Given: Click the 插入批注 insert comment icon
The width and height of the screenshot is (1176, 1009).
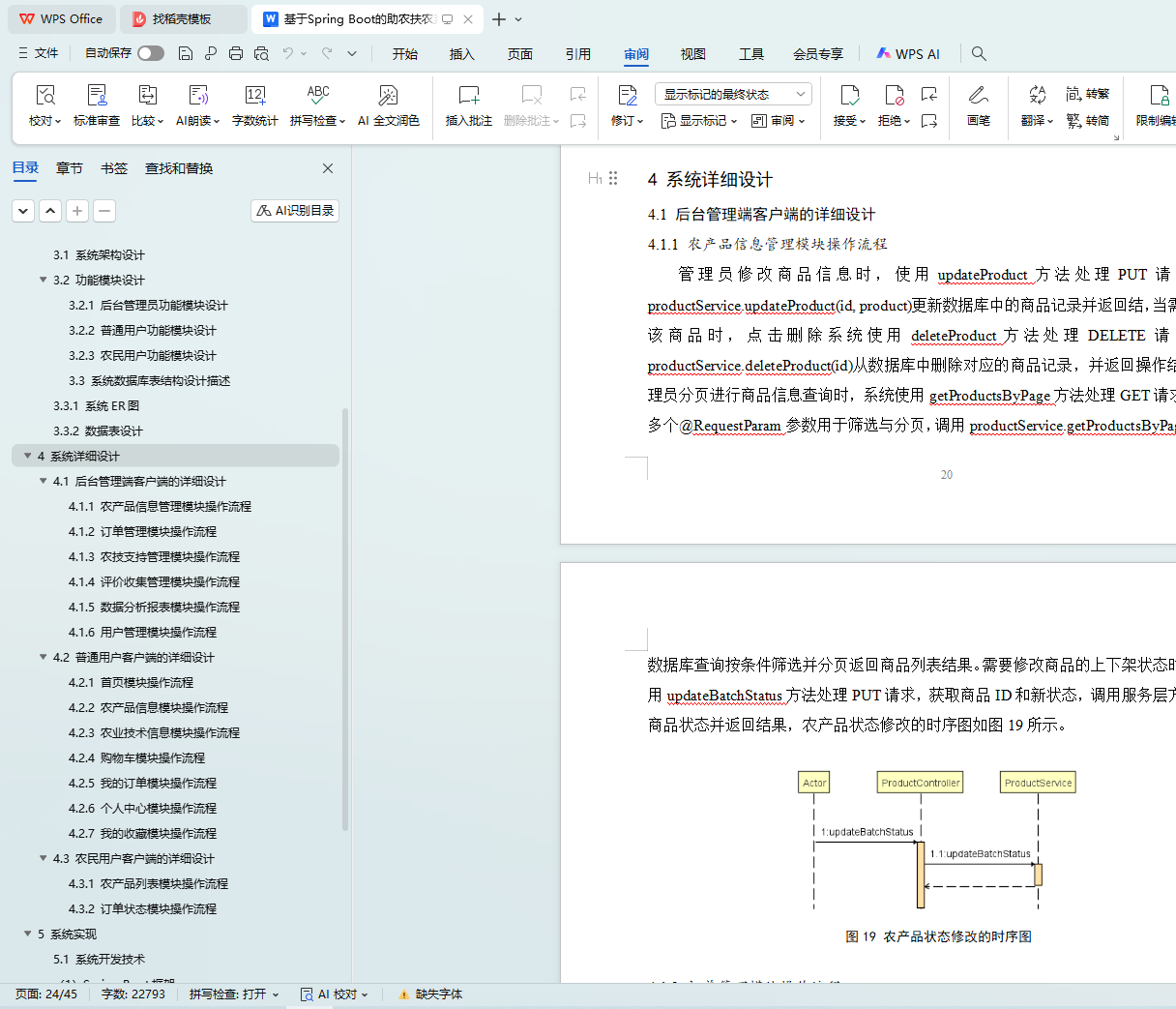Looking at the screenshot, I should click(x=468, y=96).
